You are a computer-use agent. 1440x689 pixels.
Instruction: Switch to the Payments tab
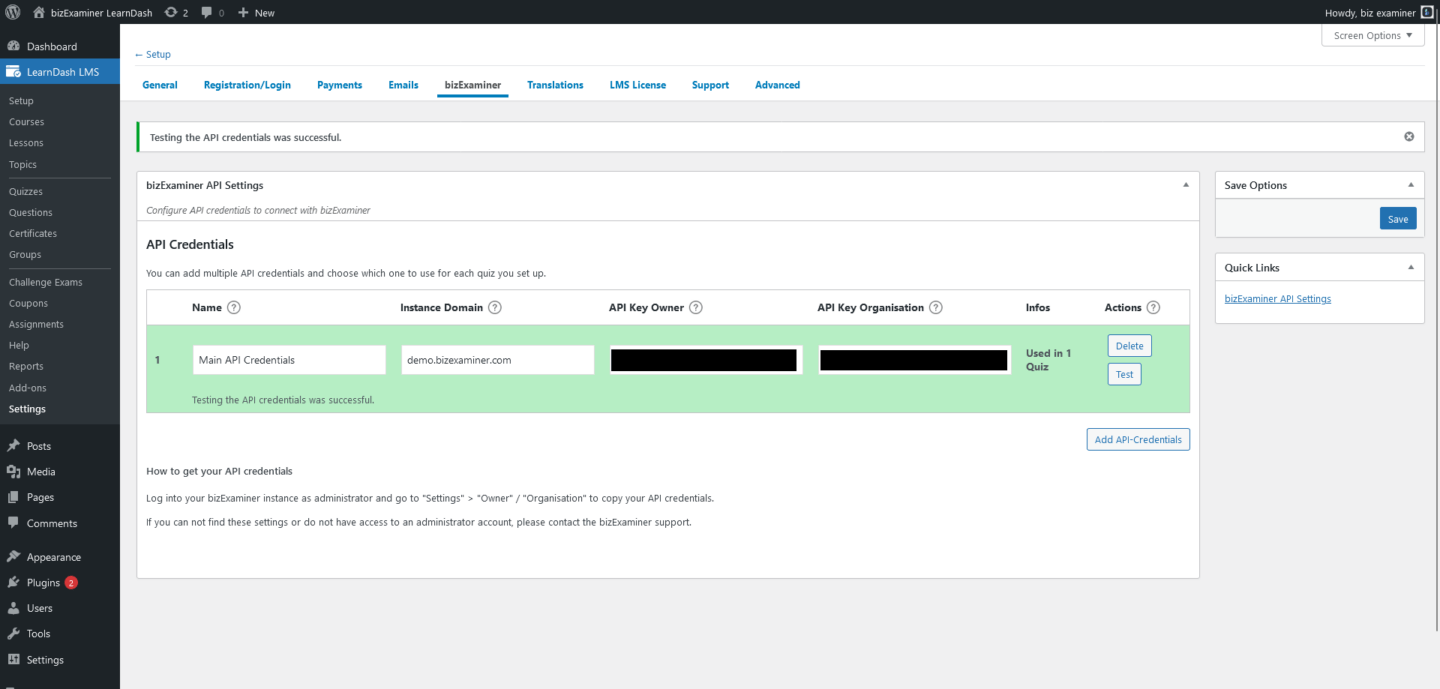pyautogui.click(x=339, y=85)
